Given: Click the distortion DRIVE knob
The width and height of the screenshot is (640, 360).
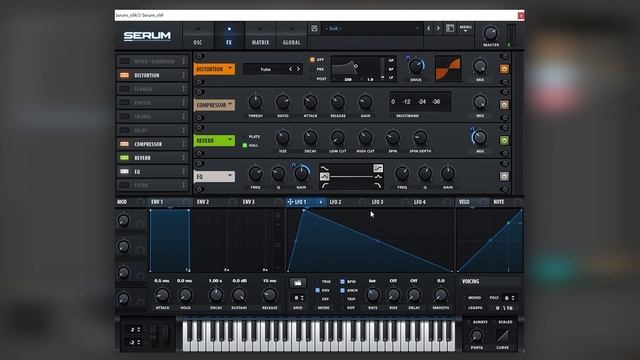Looking at the screenshot, I should click(x=416, y=66).
